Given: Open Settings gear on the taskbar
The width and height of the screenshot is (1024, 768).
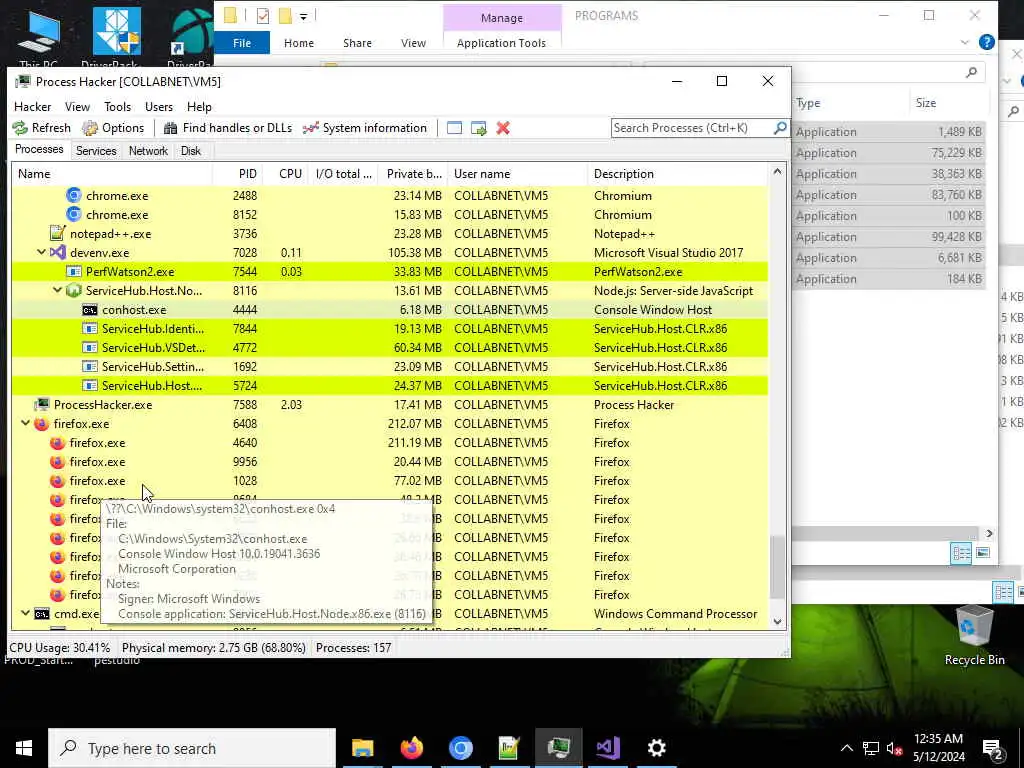Looking at the screenshot, I should click(x=656, y=748).
